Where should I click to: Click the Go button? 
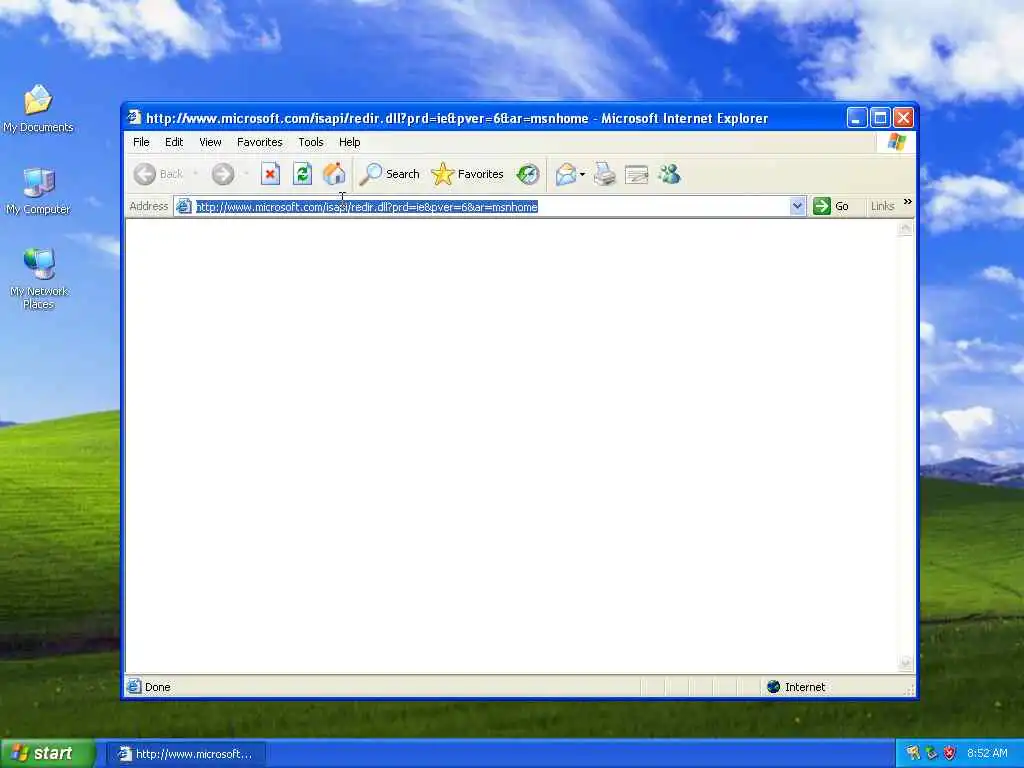831,206
